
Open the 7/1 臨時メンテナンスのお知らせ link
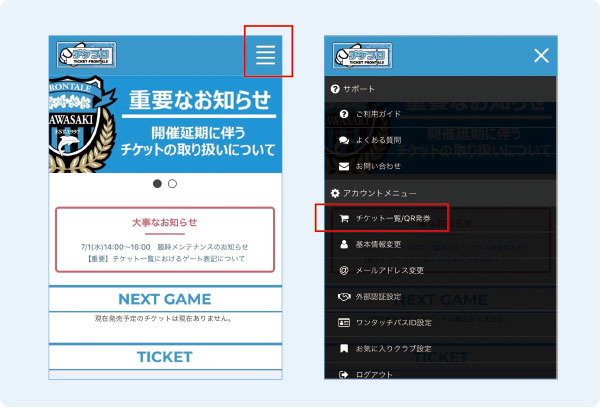pos(165,247)
